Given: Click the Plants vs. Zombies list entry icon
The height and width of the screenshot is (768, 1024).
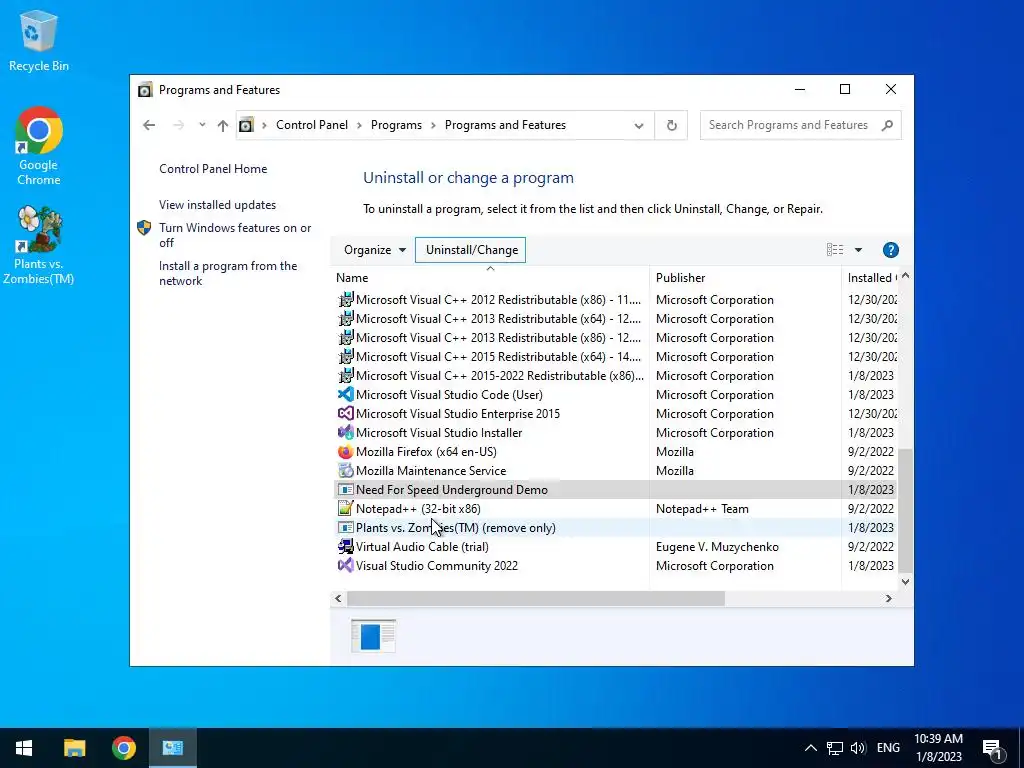Looking at the screenshot, I should click(x=345, y=527).
